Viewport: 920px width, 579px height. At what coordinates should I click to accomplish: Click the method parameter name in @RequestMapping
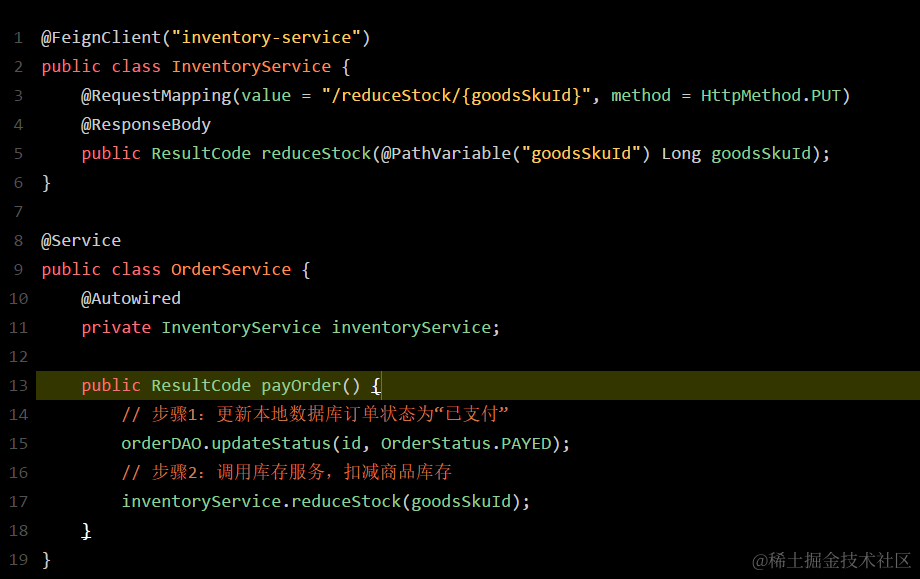coord(641,96)
